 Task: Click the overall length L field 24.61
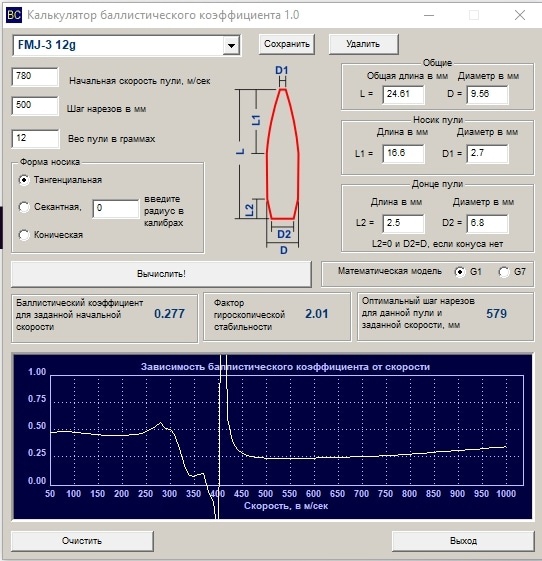403,94
